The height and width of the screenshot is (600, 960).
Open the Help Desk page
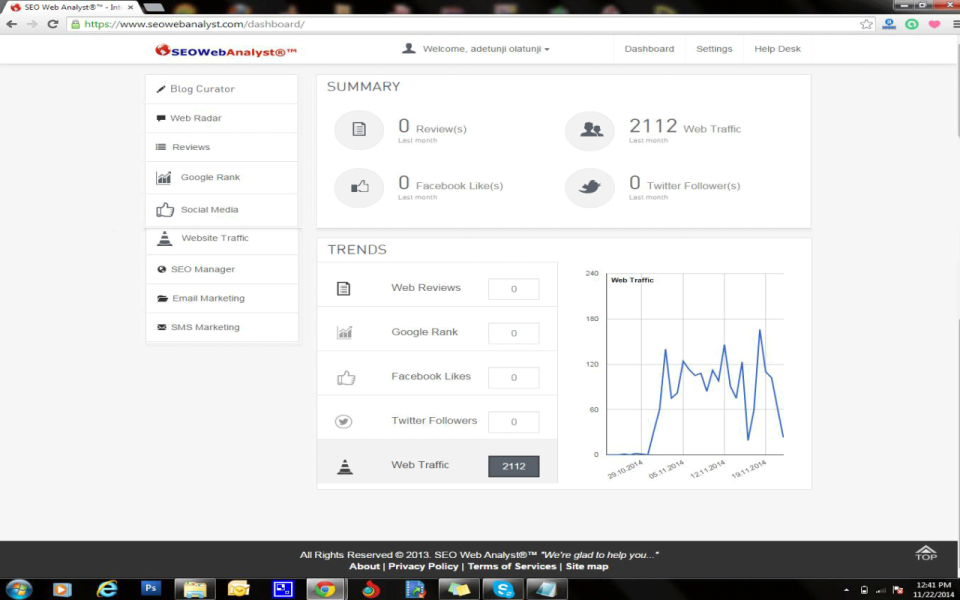tap(777, 48)
